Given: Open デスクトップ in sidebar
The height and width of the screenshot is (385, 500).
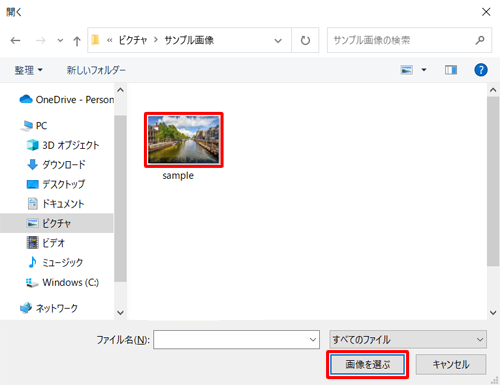Looking at the screenshot, I should pos(56,184).
